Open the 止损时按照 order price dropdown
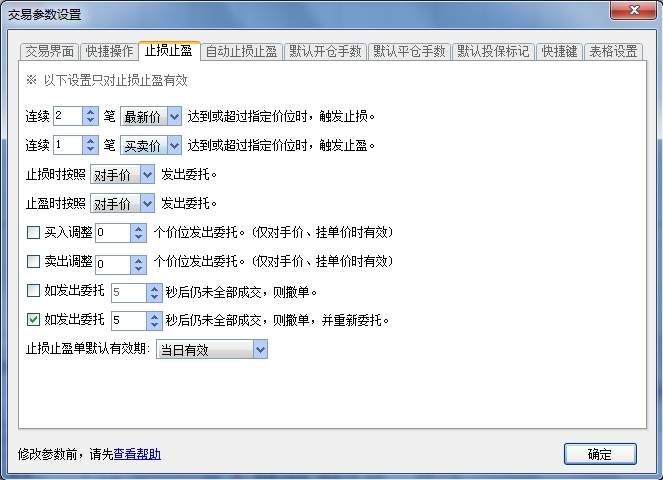The height and width of the screenshot is (480, 663). tap(122, 175)
